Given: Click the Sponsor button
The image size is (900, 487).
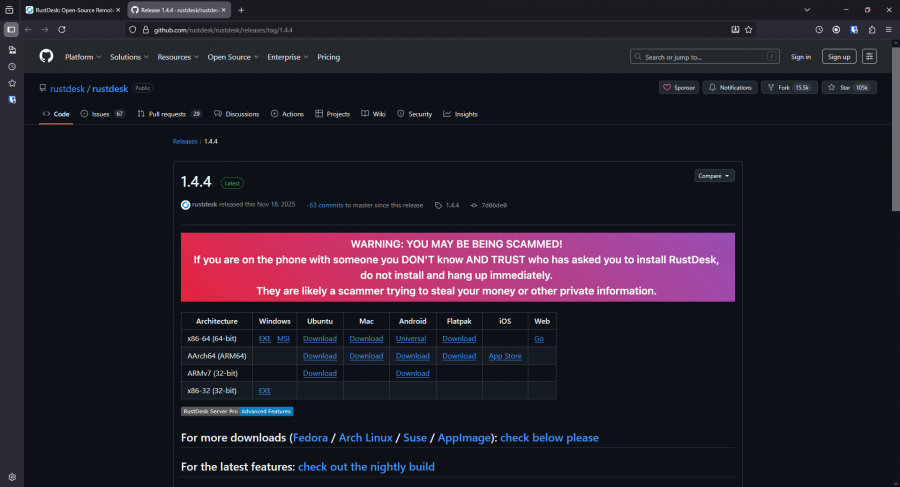Looking at the screenshot, I should [x=678, y=87].
